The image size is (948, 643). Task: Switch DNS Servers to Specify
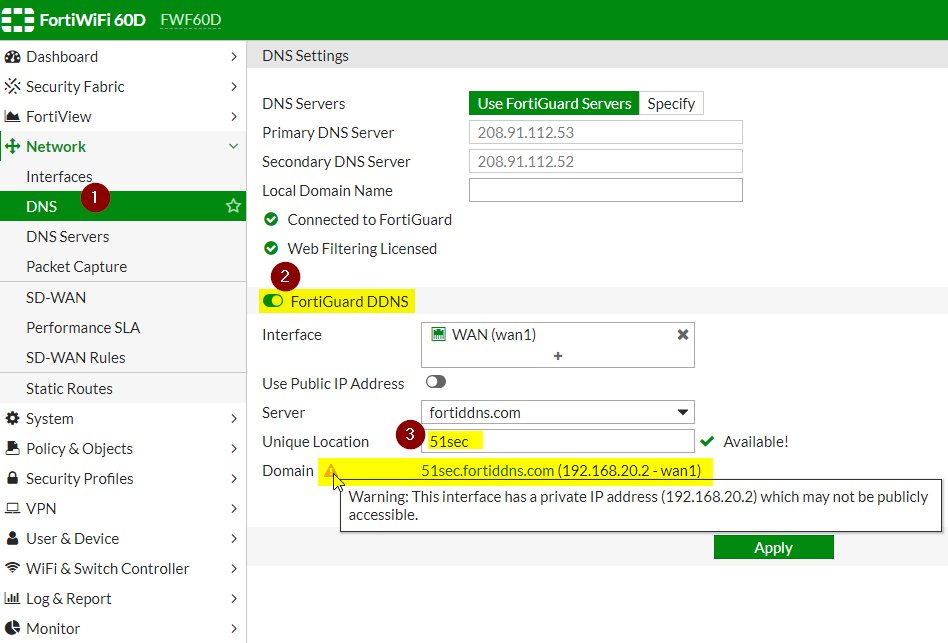(x=671, y=103)
